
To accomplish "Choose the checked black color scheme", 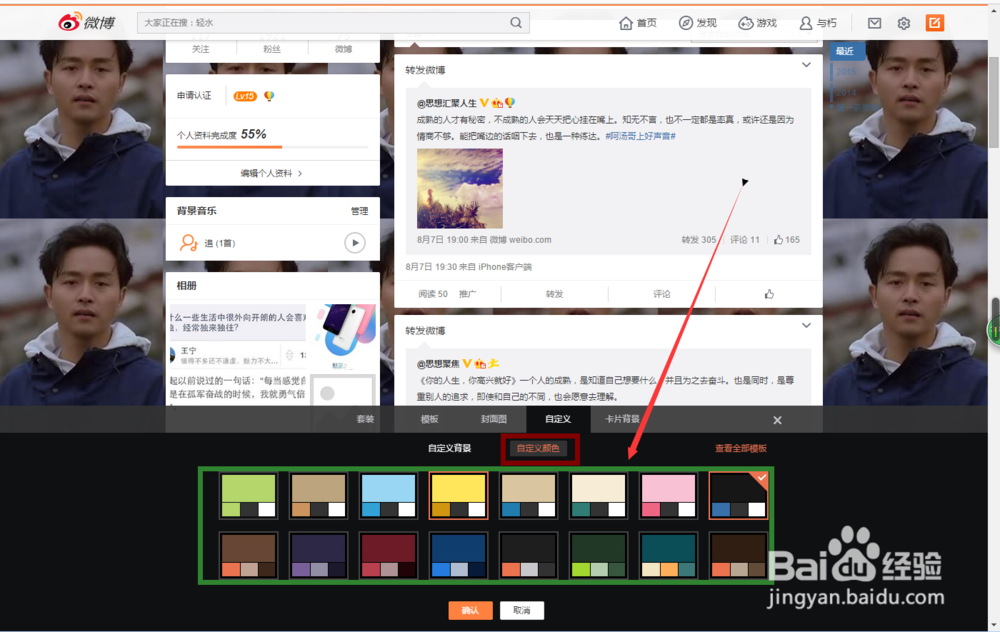I will point(739,496).
